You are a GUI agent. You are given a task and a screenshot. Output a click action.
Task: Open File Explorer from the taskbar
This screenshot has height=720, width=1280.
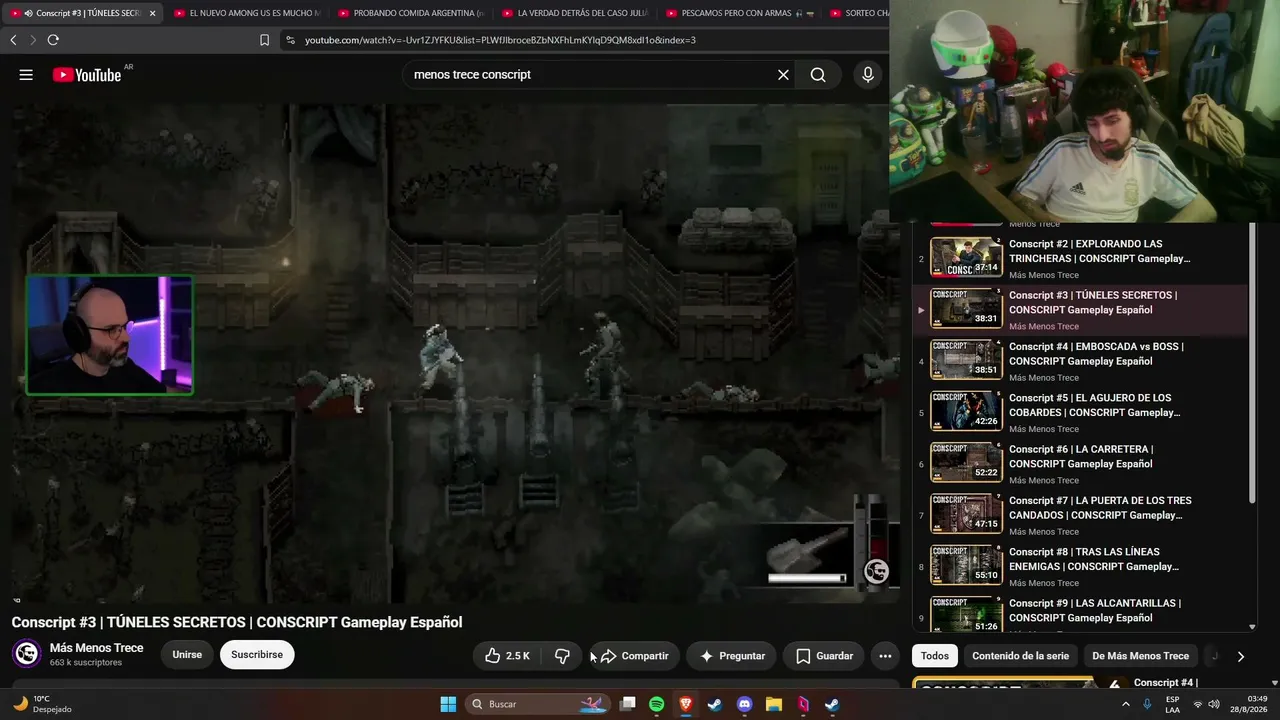(x=773, y=704)
